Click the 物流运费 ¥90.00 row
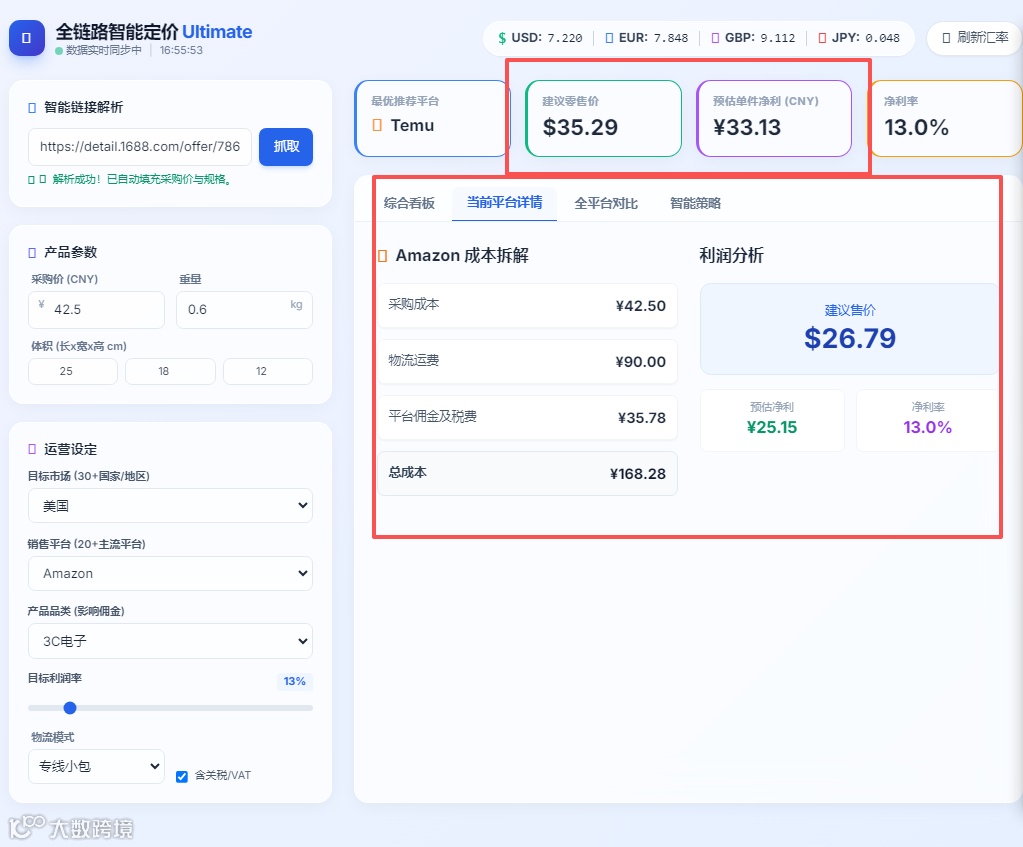Screen dimensions: 1023x847 point(527,362)
